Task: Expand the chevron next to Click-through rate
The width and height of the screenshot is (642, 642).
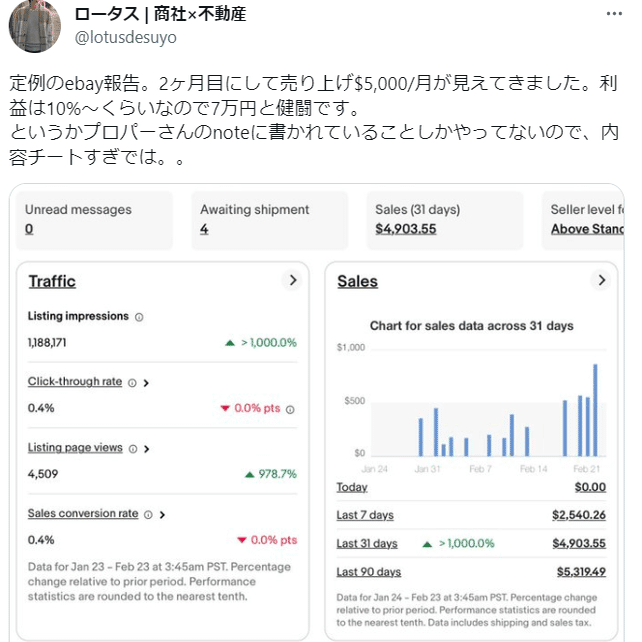Action: (146, 383)
